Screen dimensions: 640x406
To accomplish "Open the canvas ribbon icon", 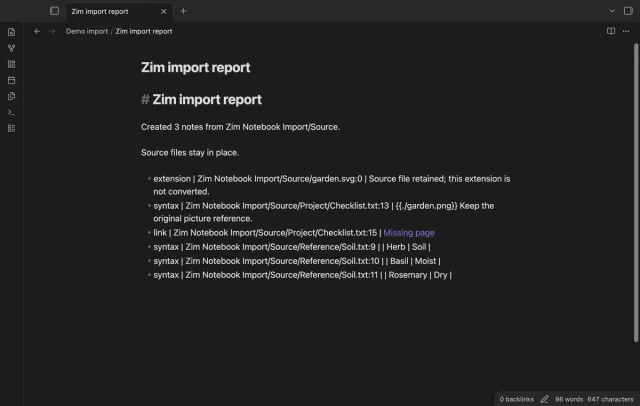I will (11, 64).
